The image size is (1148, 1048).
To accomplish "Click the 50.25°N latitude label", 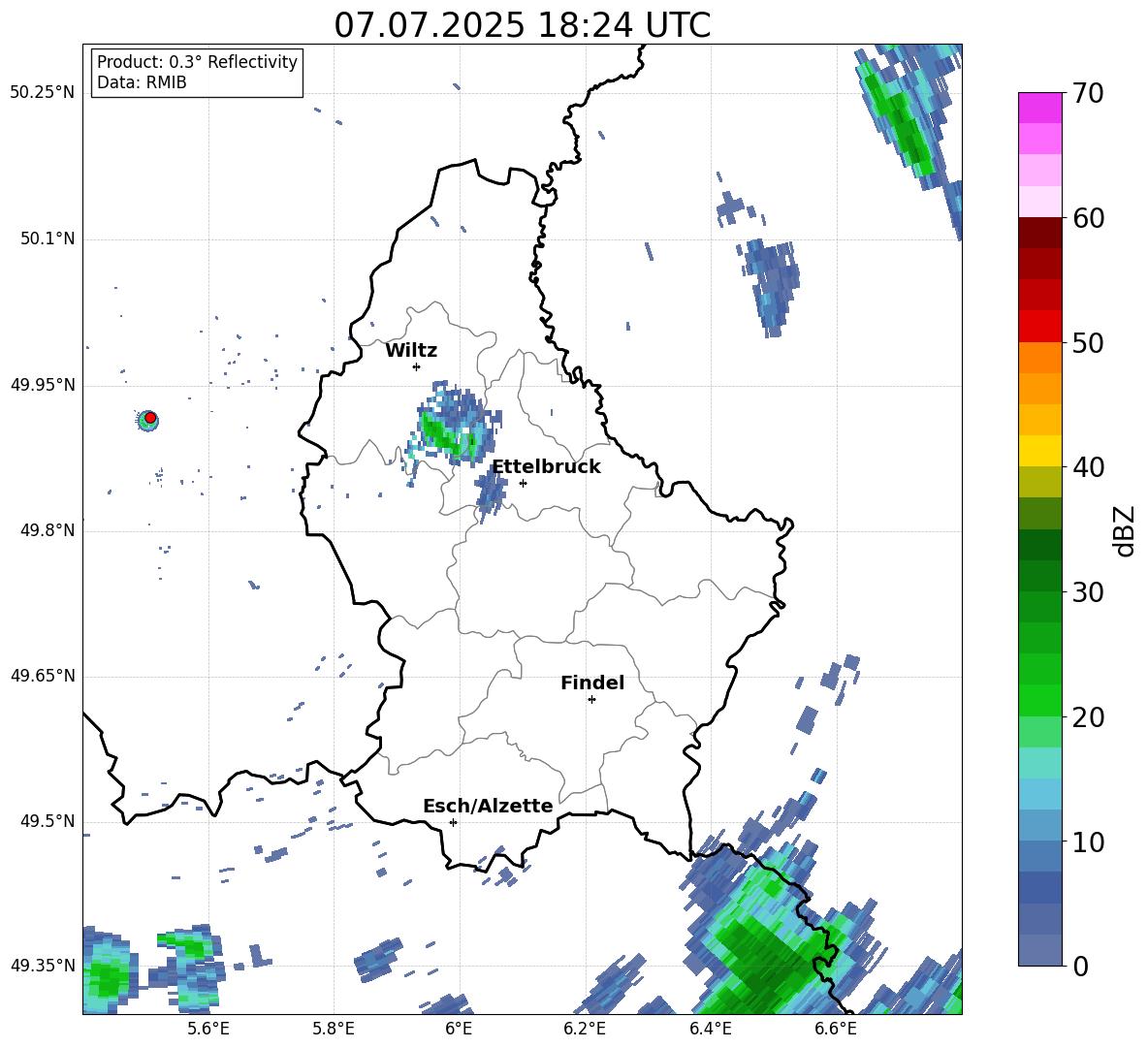I will pos(43,93).
